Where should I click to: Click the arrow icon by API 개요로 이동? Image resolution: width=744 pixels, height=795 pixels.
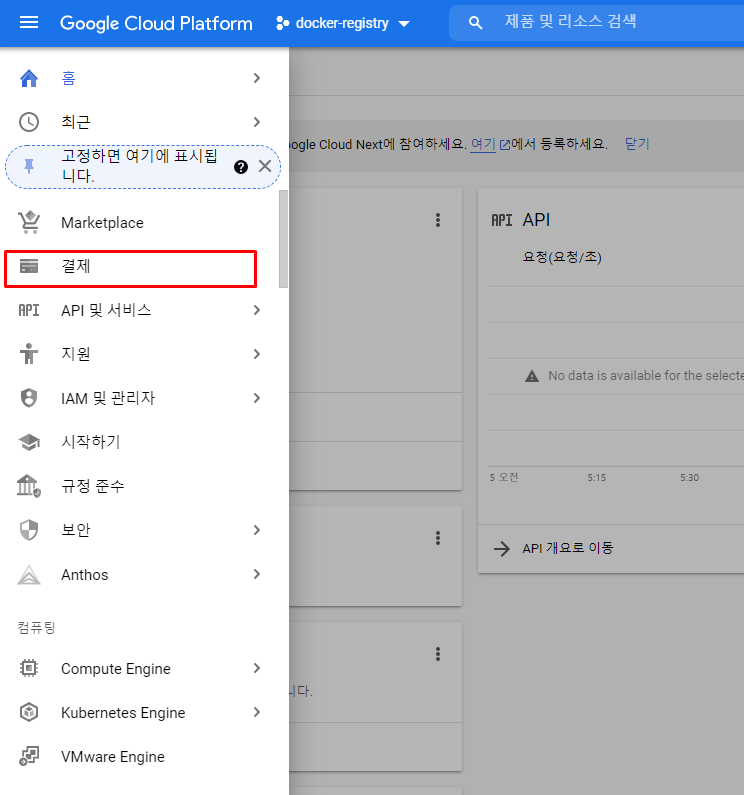click(502, 549)
